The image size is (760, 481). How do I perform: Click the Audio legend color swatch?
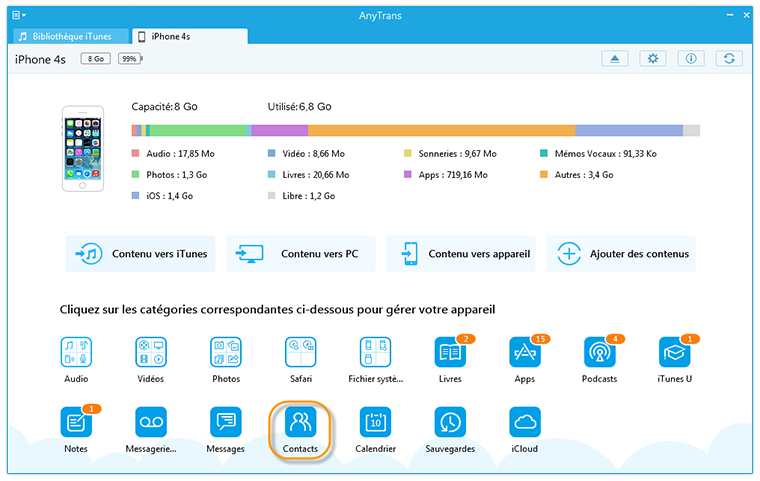(136, 153)
